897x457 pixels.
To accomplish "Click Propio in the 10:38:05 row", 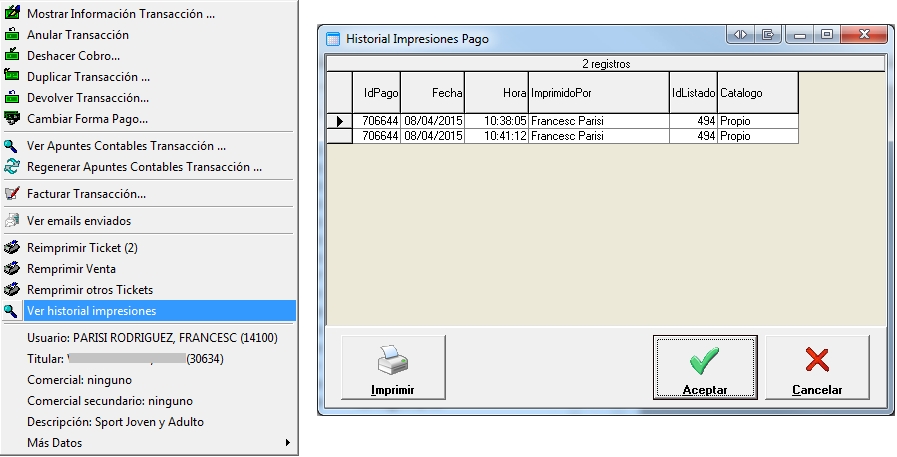I will 758,121.
